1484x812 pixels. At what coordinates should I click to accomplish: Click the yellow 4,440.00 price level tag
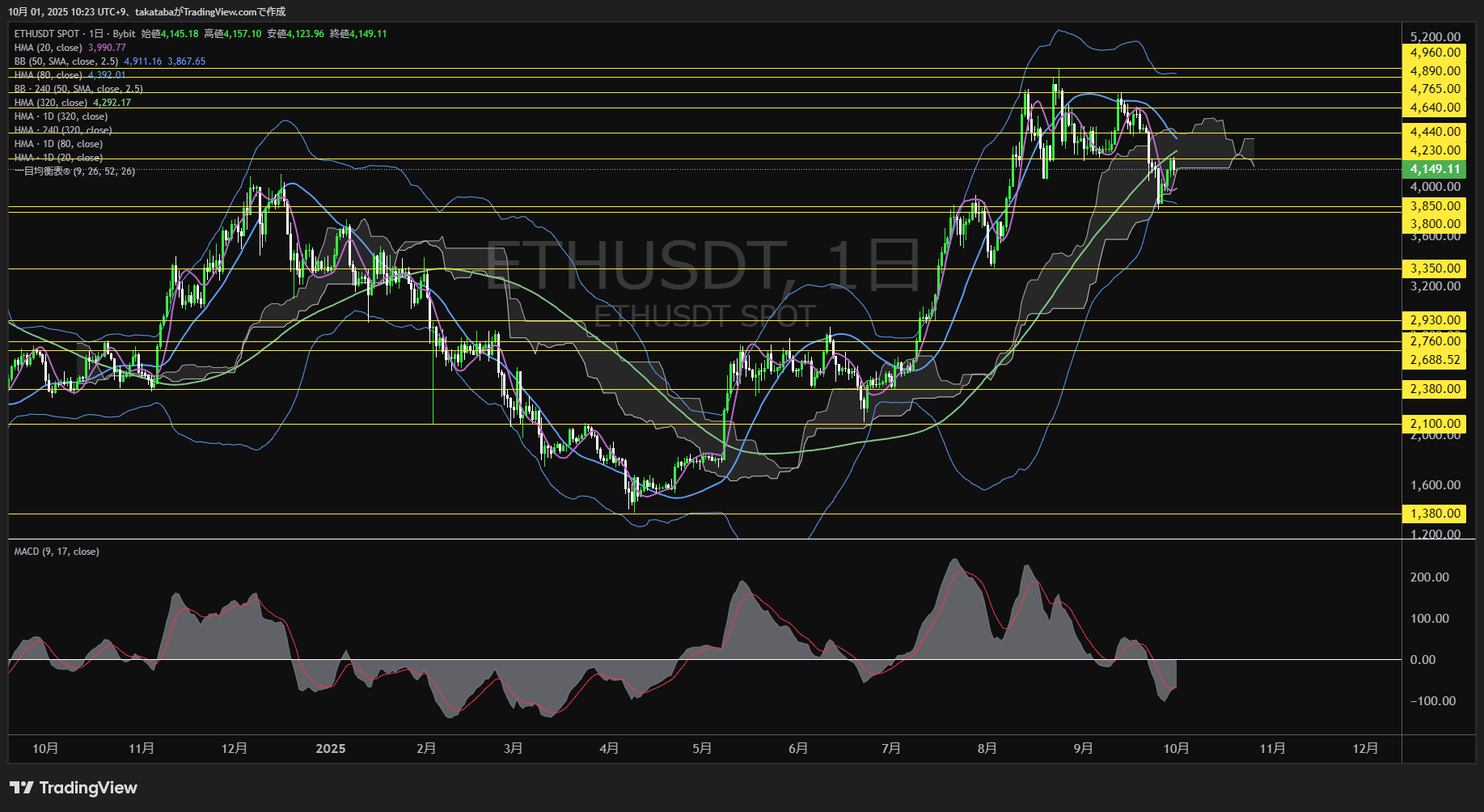click(1435, 132)
